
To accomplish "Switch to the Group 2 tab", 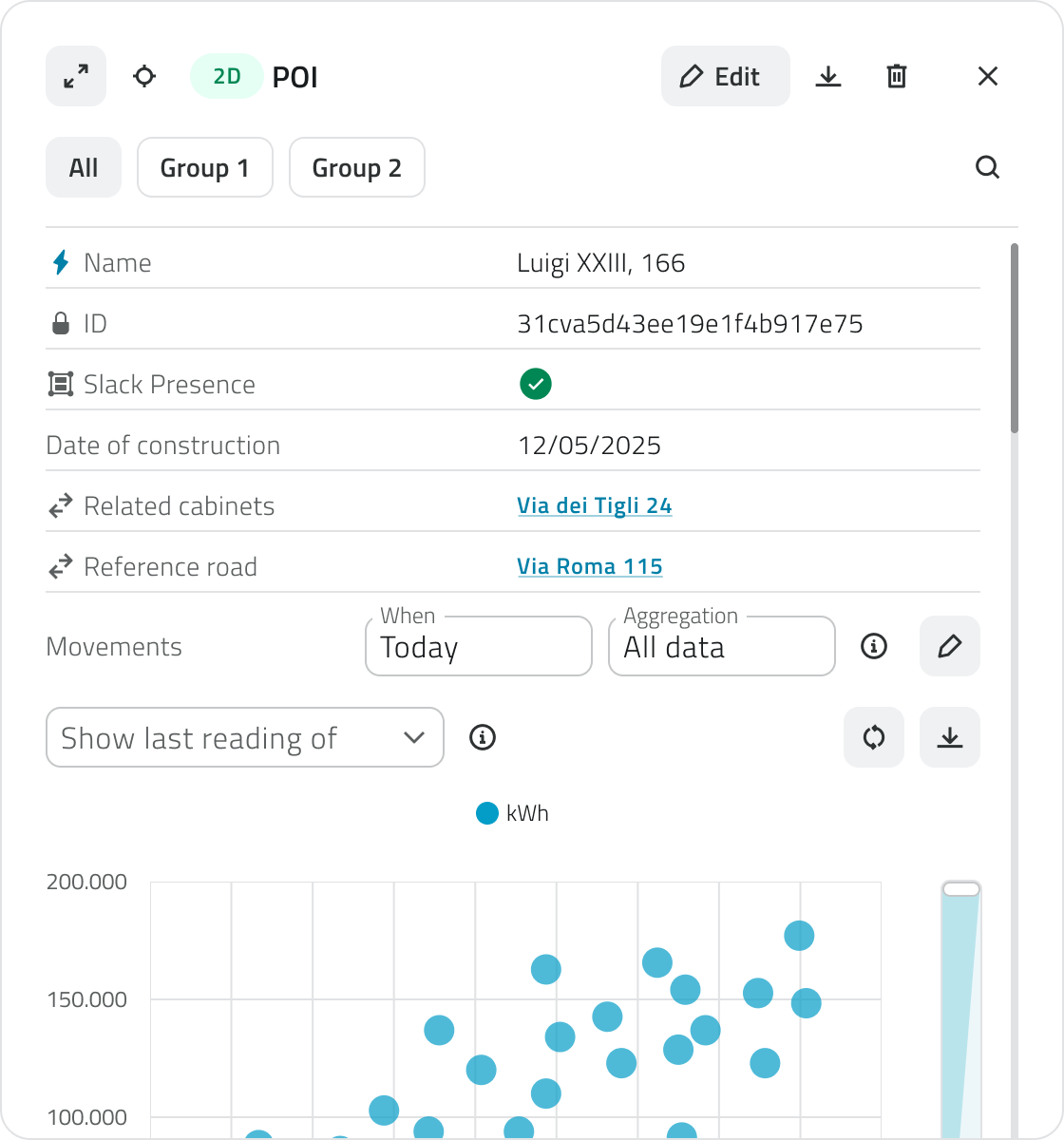I will coord(357,168).
